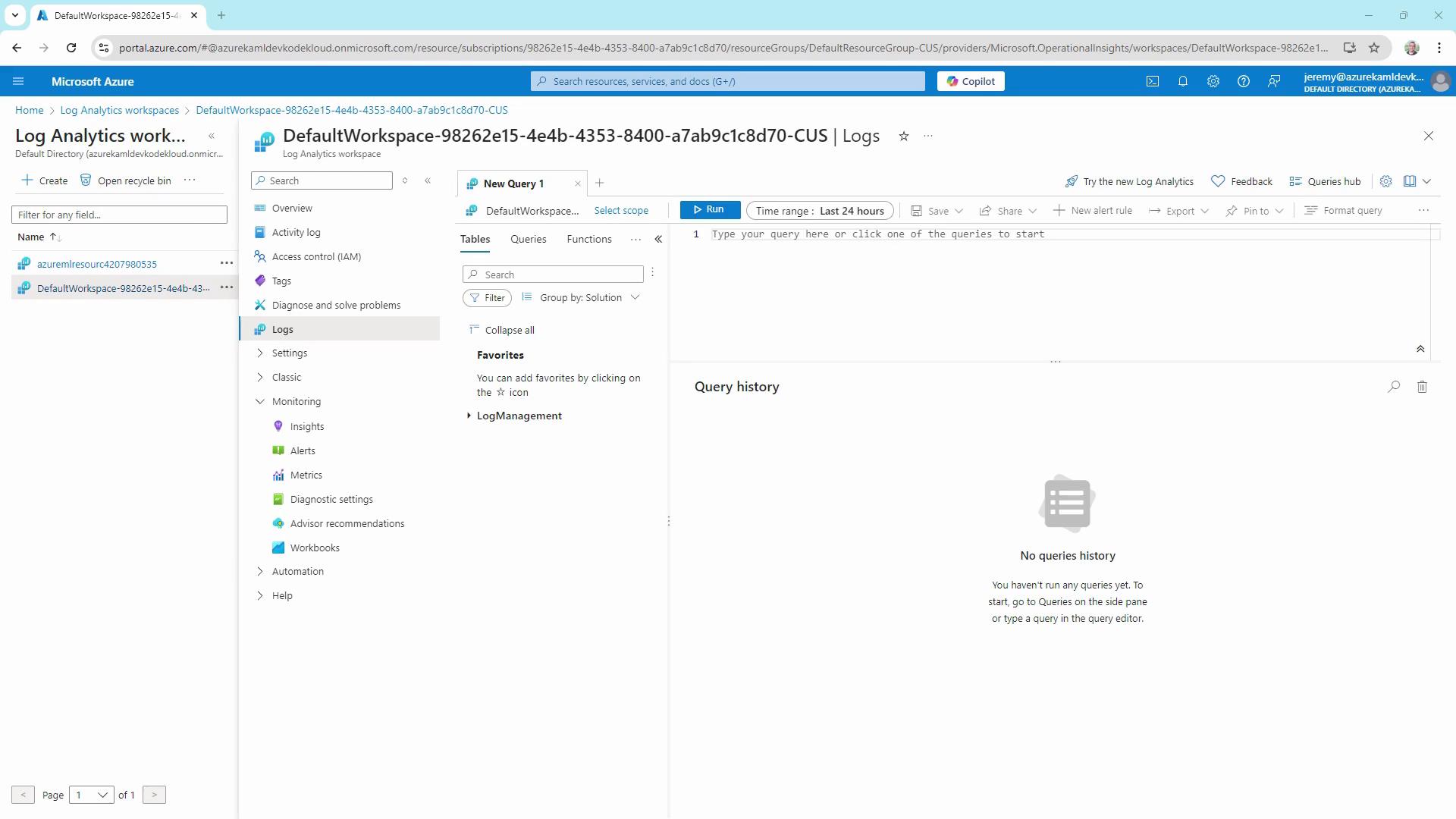Open portal hamburger menu

(18, 81)
